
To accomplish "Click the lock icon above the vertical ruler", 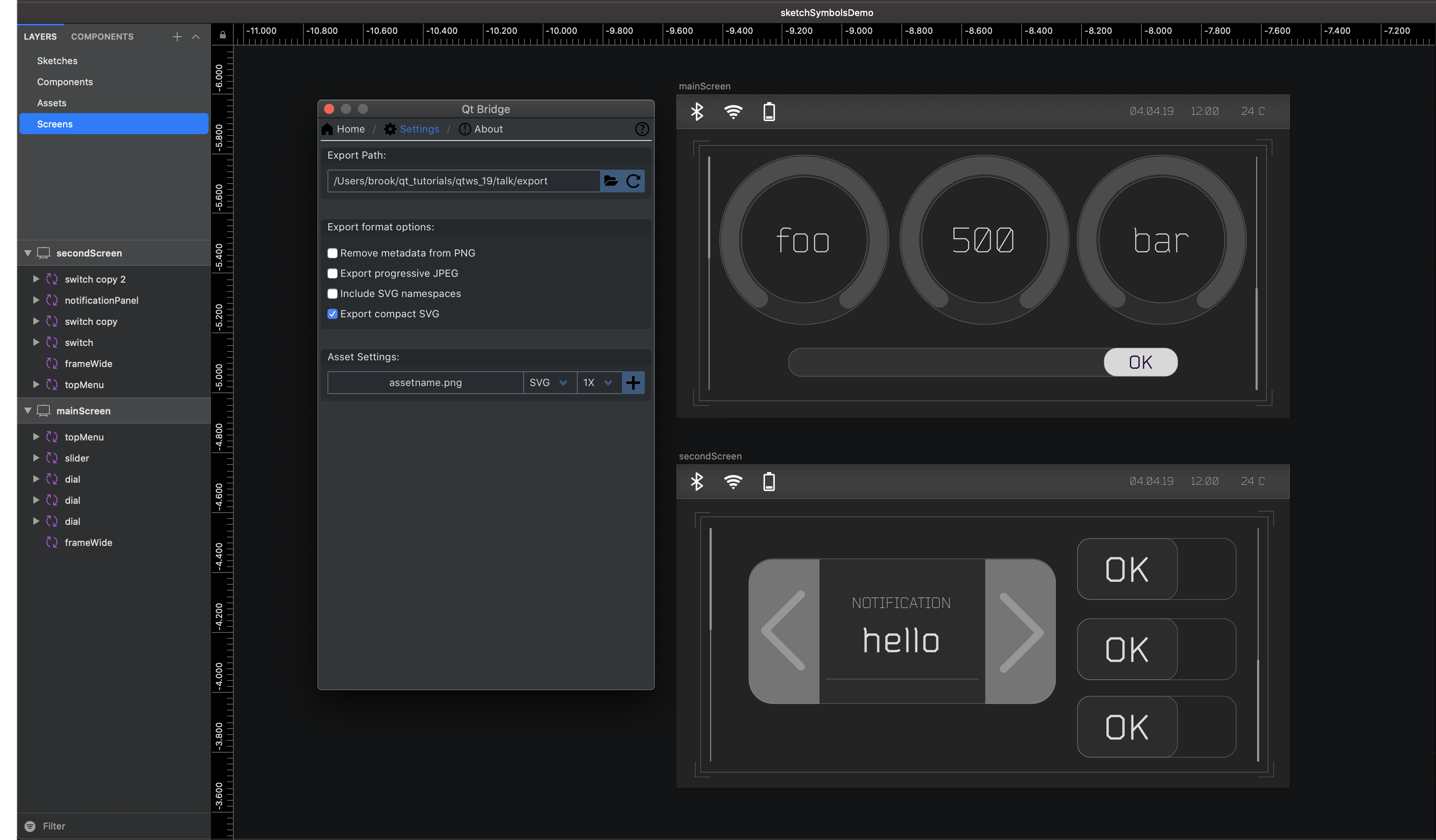I will (222, 35).
